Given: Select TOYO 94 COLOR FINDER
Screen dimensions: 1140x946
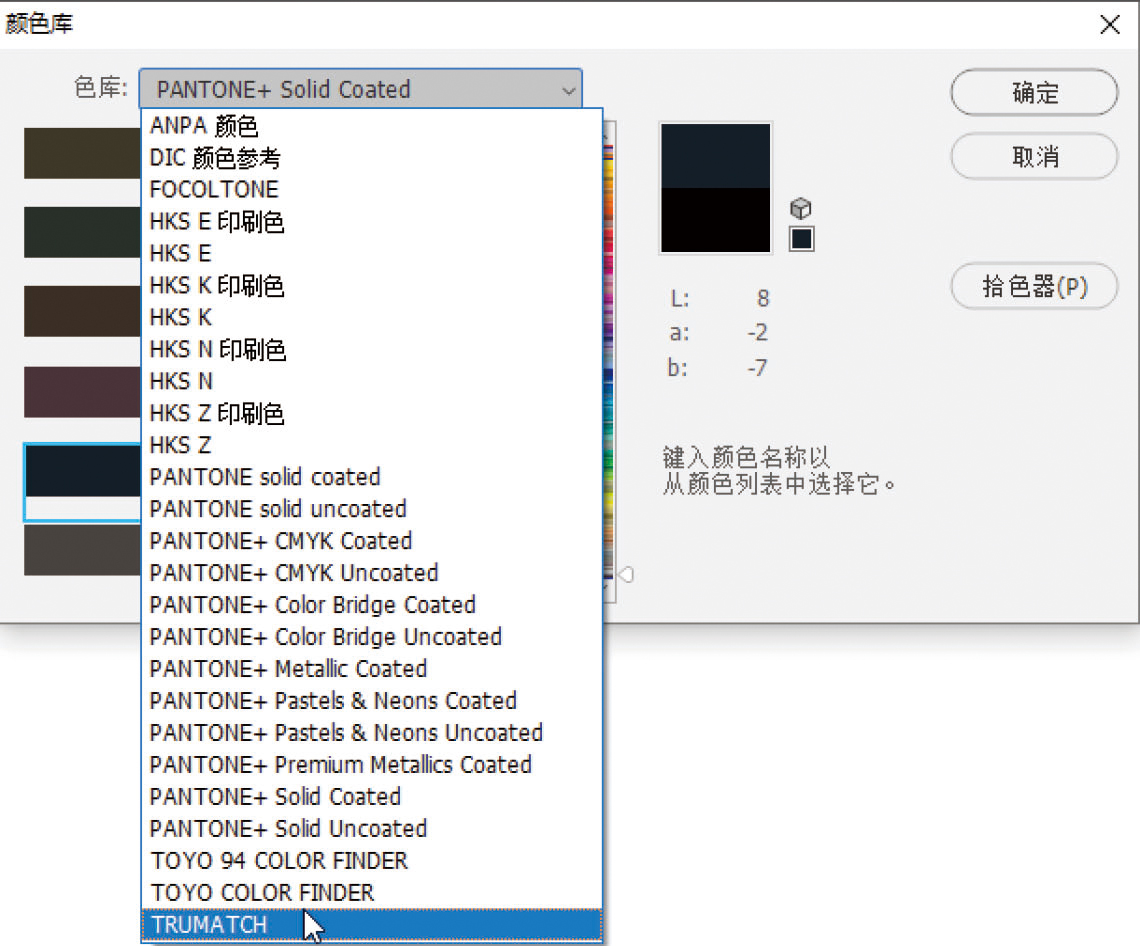Looking at the screenshot, I should click(x=372, y=862).
